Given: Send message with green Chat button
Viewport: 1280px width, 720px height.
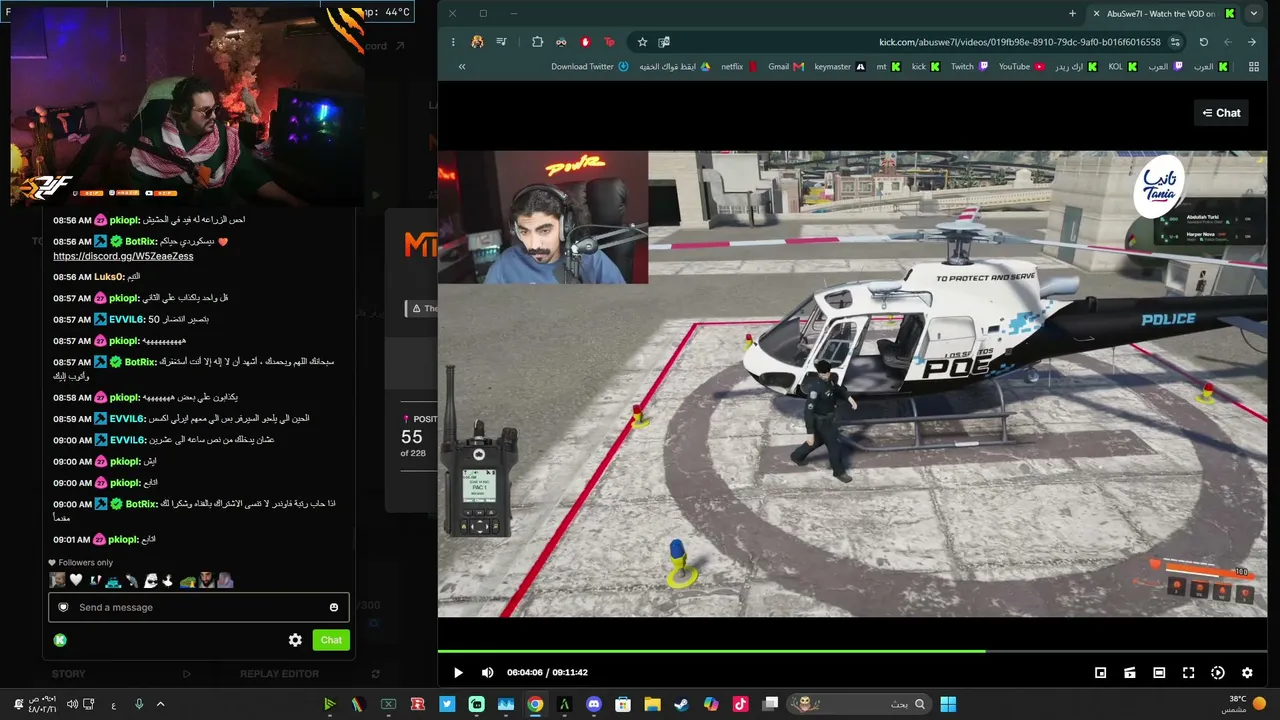Looking at the screenshot, I should click(331, 640).
